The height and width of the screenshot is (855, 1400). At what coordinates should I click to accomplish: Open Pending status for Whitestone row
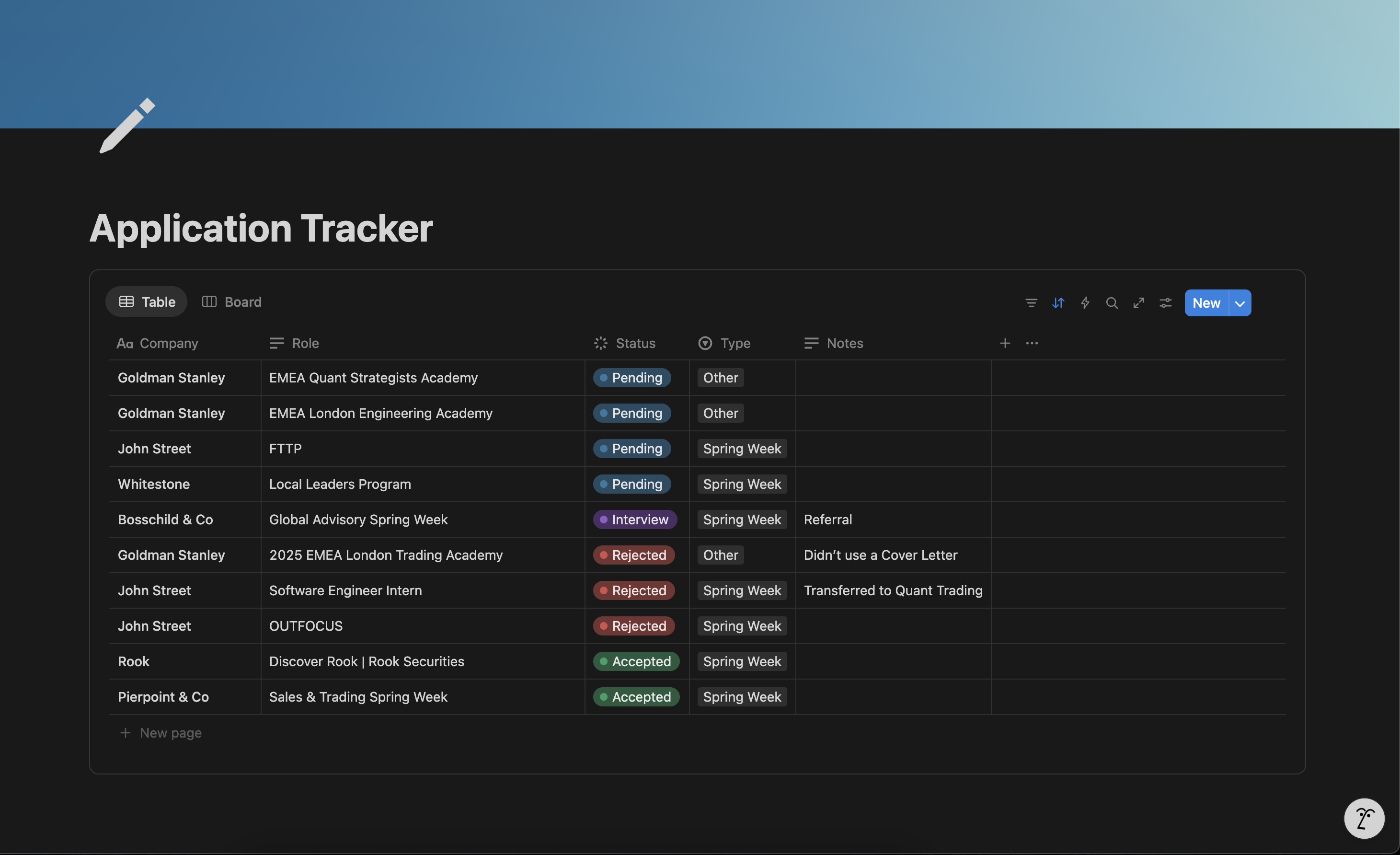point(632,485)
